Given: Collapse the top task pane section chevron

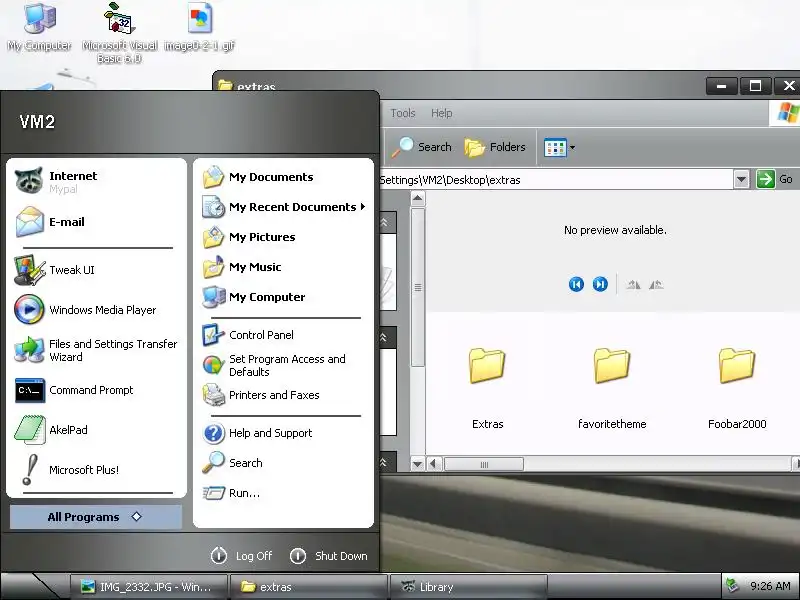Looking at the screenshot, I should pyautogui.click(x=384, y=222).
